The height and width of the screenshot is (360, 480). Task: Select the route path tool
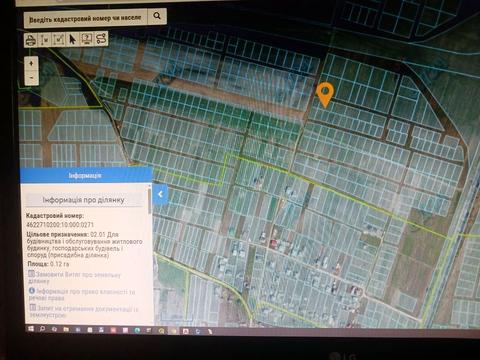pos(101,38)
